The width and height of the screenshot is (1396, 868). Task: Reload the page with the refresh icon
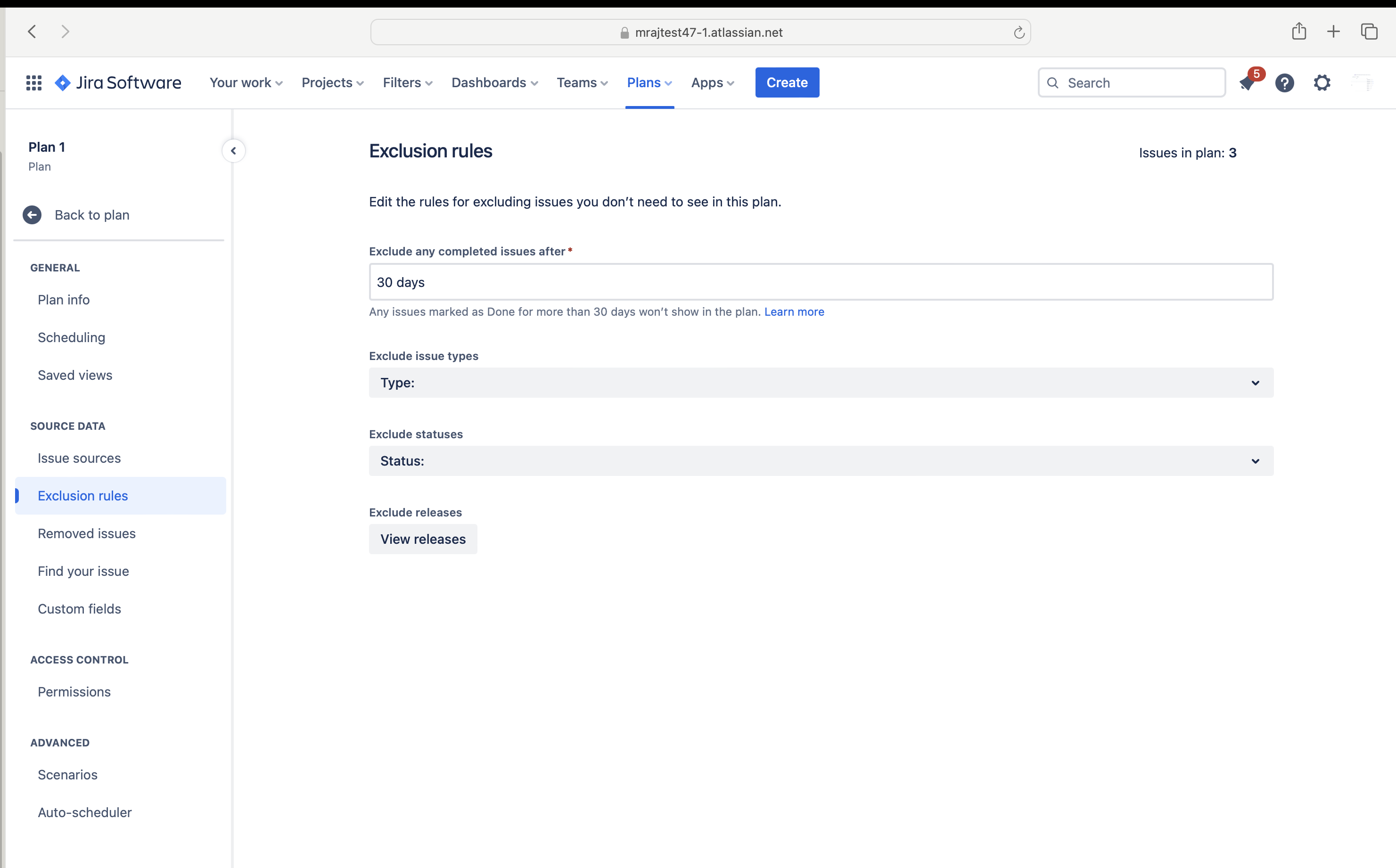tap(1019, 32)
